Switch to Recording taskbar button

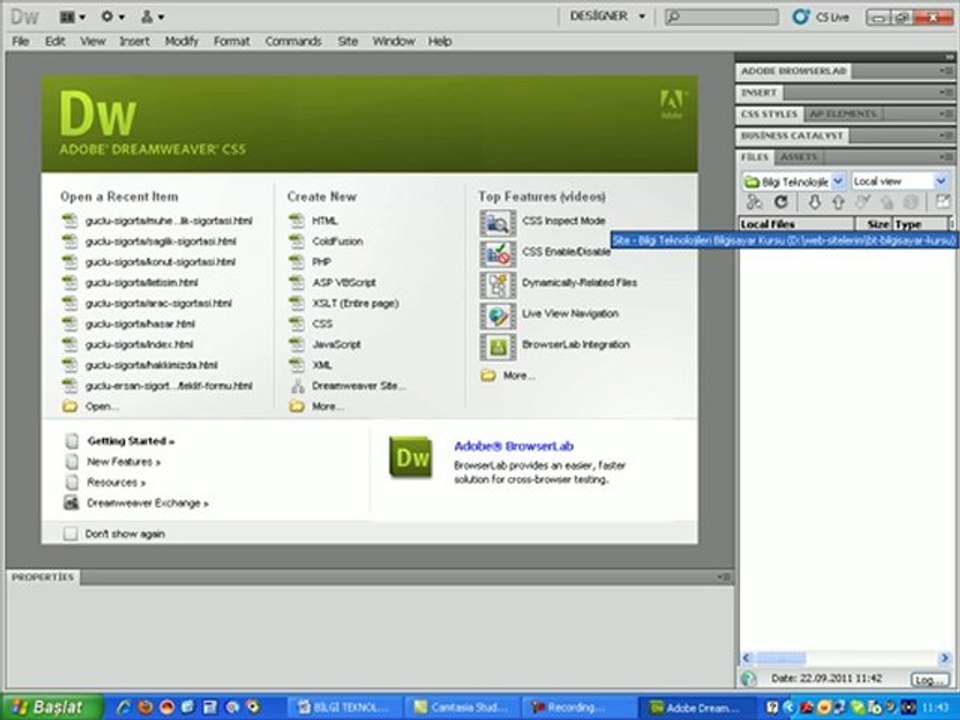[x=579, y=707]
